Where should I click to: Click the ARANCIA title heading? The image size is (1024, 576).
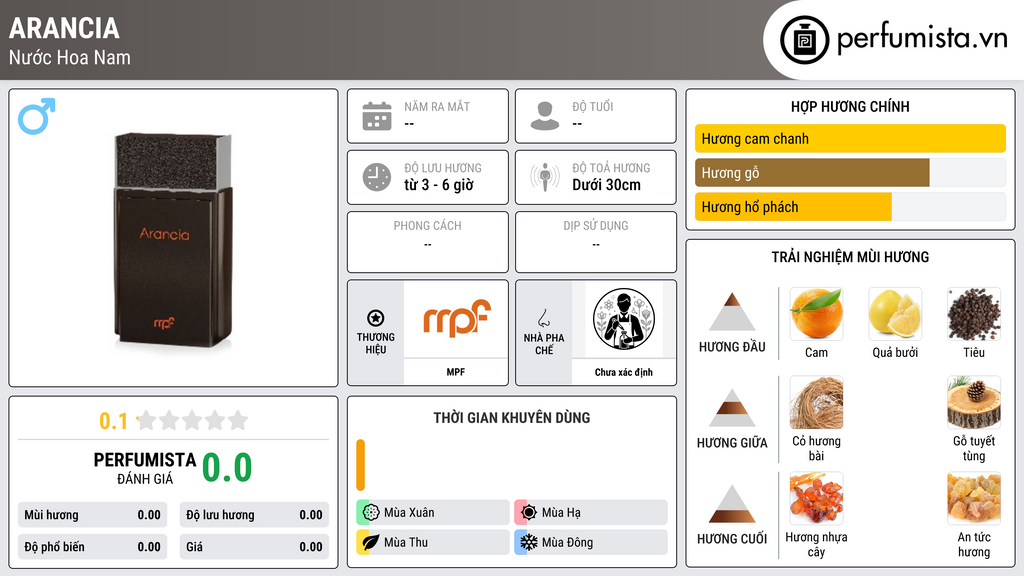click(64, 28)
